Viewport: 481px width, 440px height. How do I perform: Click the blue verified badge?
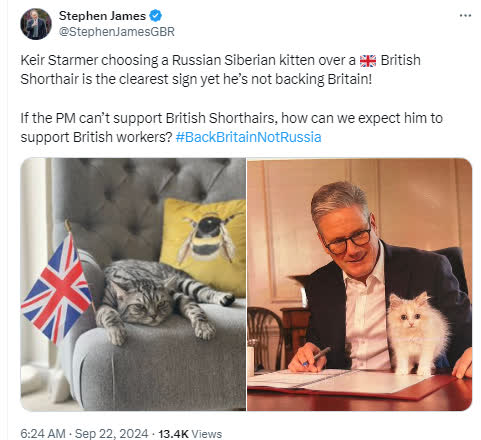(155, 16)
